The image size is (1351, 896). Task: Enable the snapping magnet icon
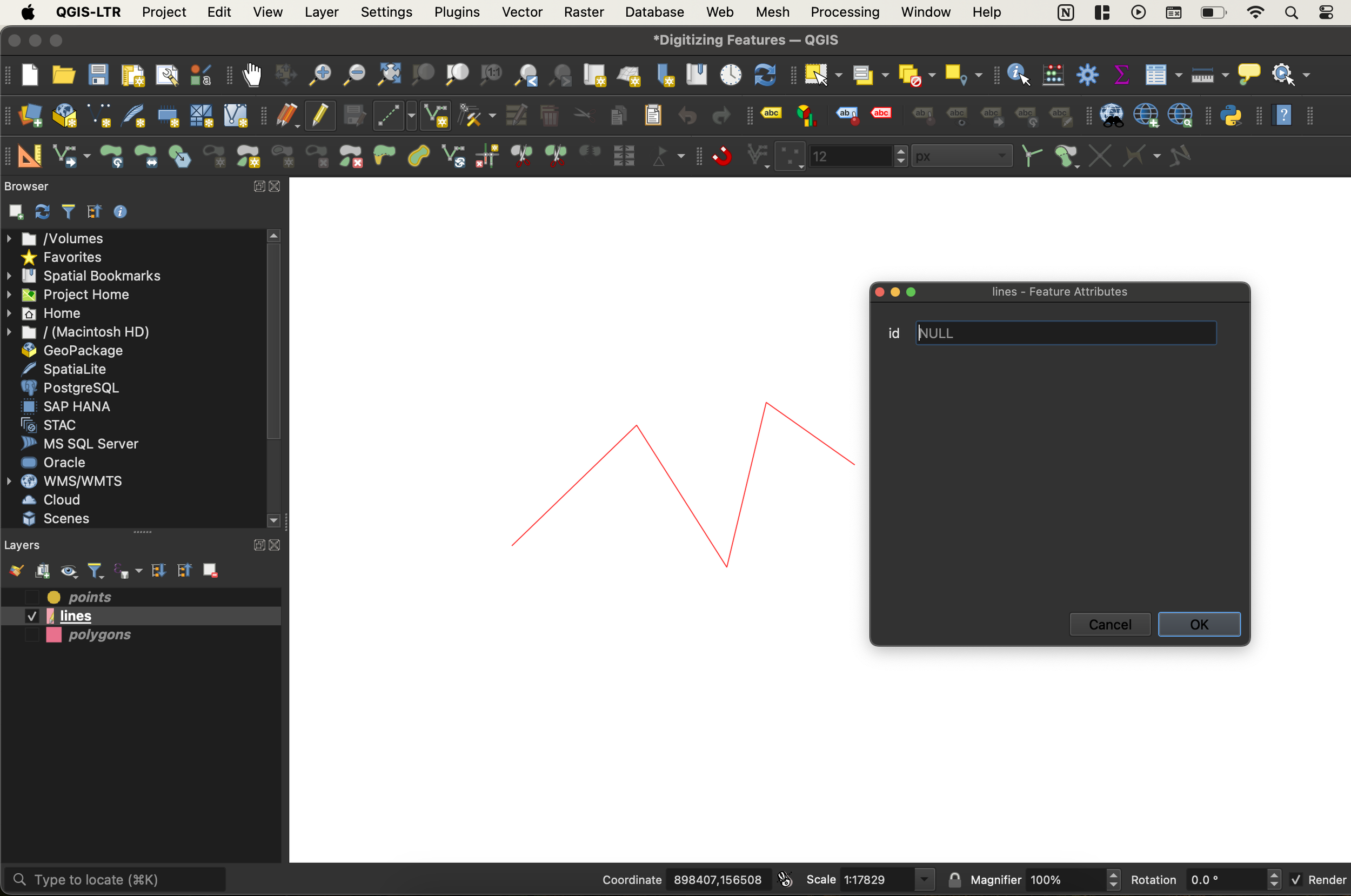722,156
